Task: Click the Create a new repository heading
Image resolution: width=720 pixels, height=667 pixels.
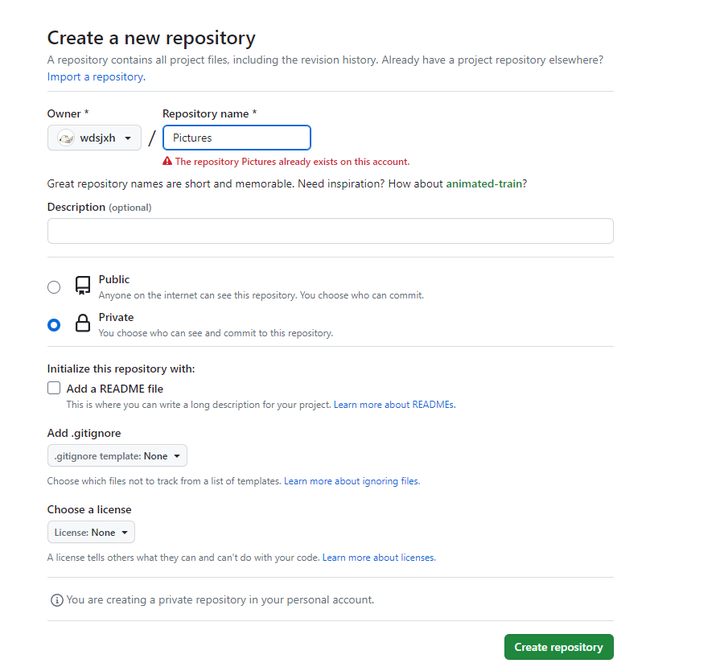Action: [151, 38]
